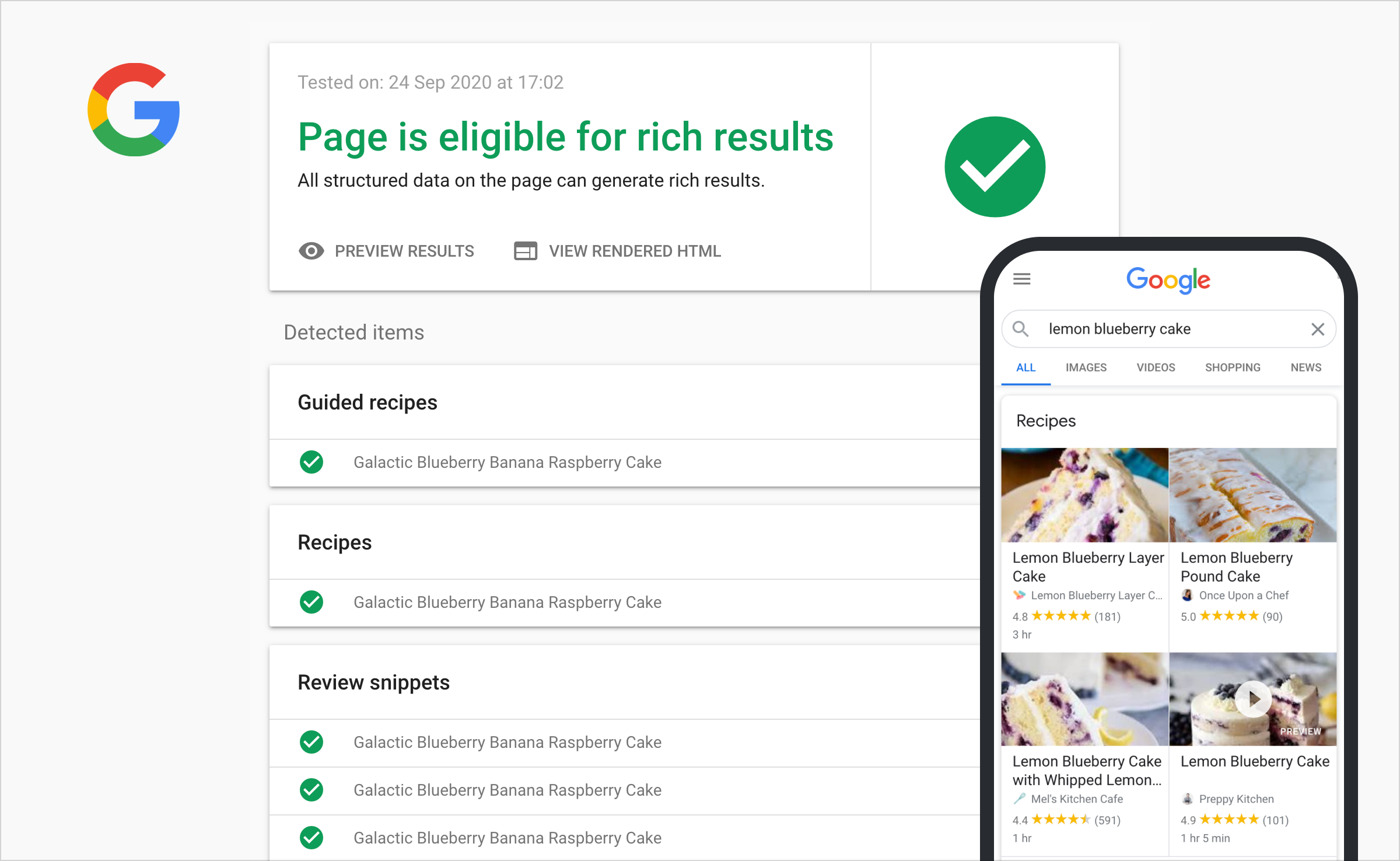Switch to the Images tab
The width and height of the screenshot is (1400, 861).
click(1086, 367)
